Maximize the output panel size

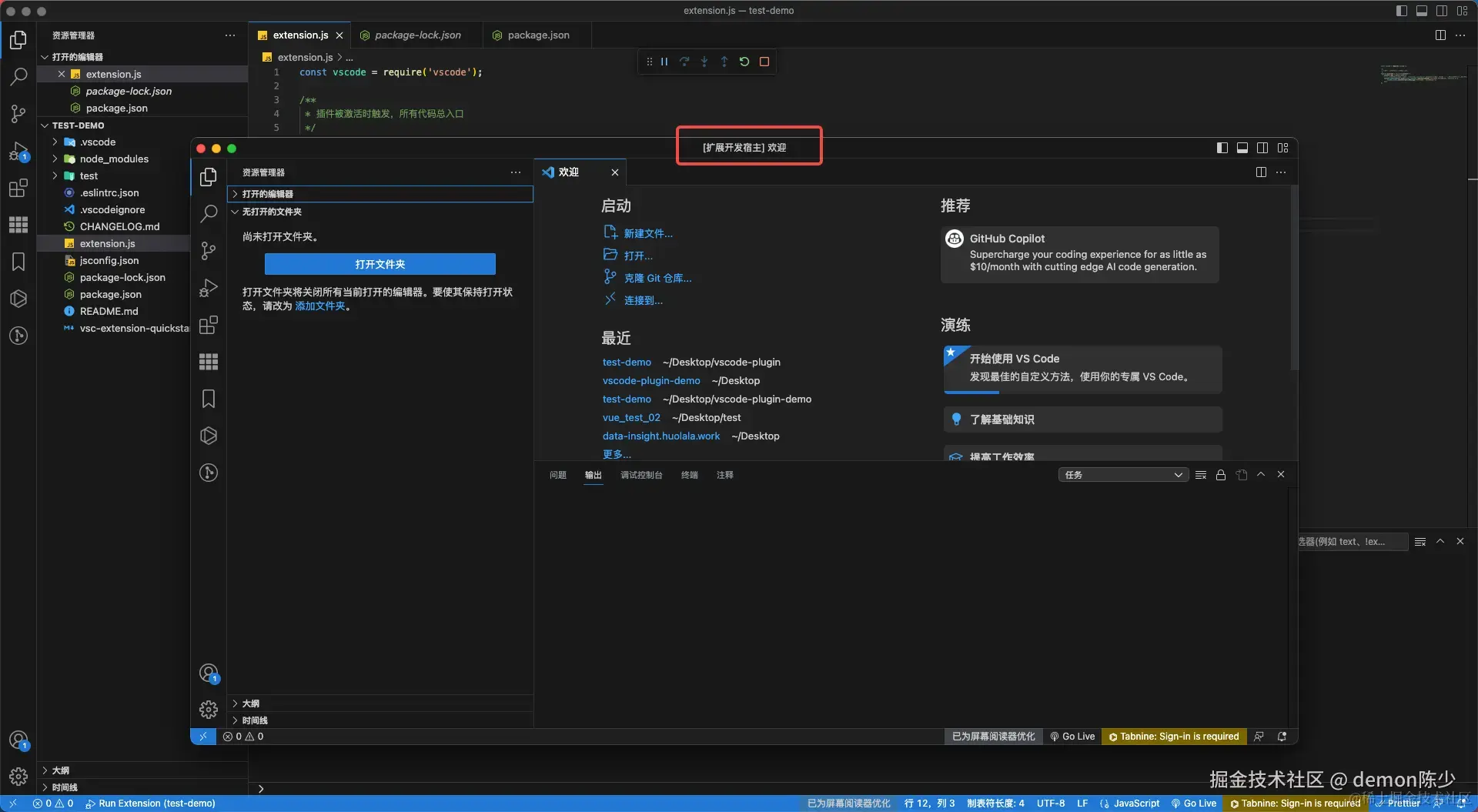(1261, 474)
